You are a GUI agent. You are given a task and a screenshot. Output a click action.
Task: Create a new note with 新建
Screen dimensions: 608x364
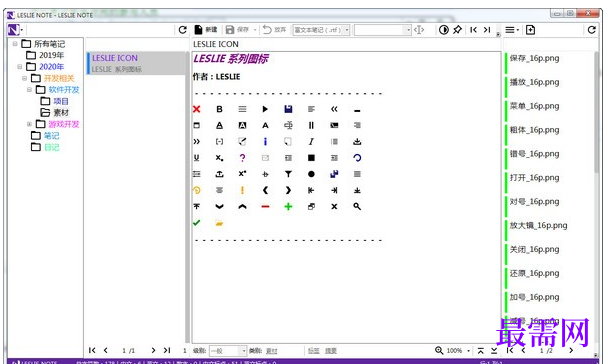[x=206, y=30]
